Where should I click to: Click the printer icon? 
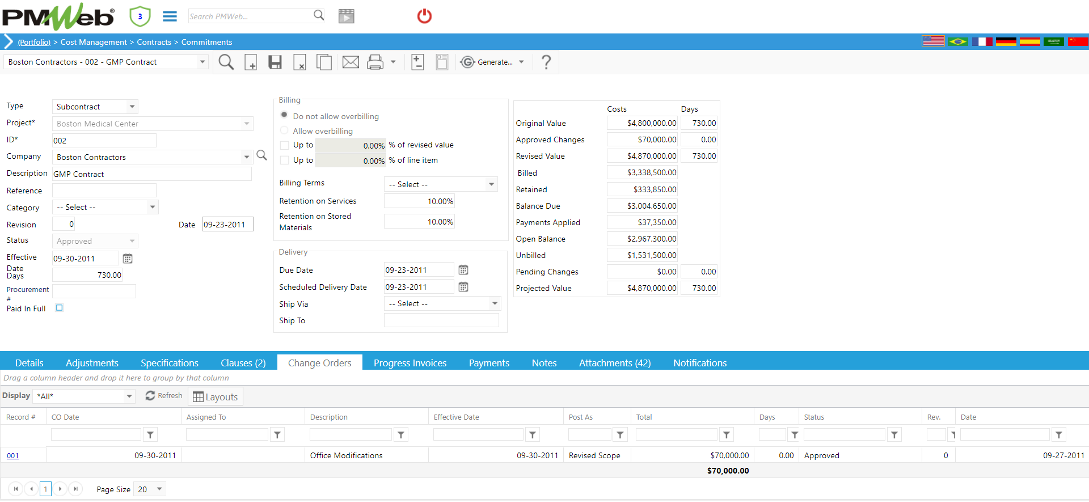point(375,62)
